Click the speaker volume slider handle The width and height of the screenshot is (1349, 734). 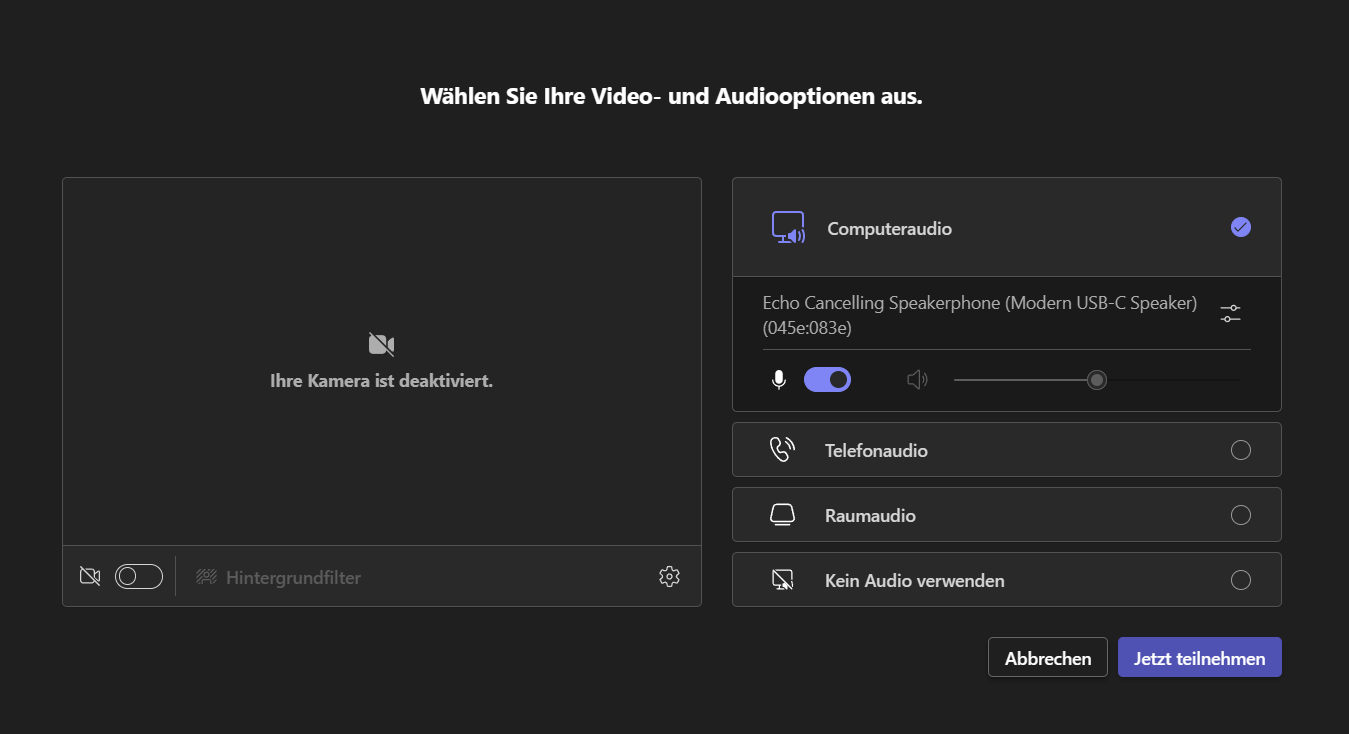1097,380
